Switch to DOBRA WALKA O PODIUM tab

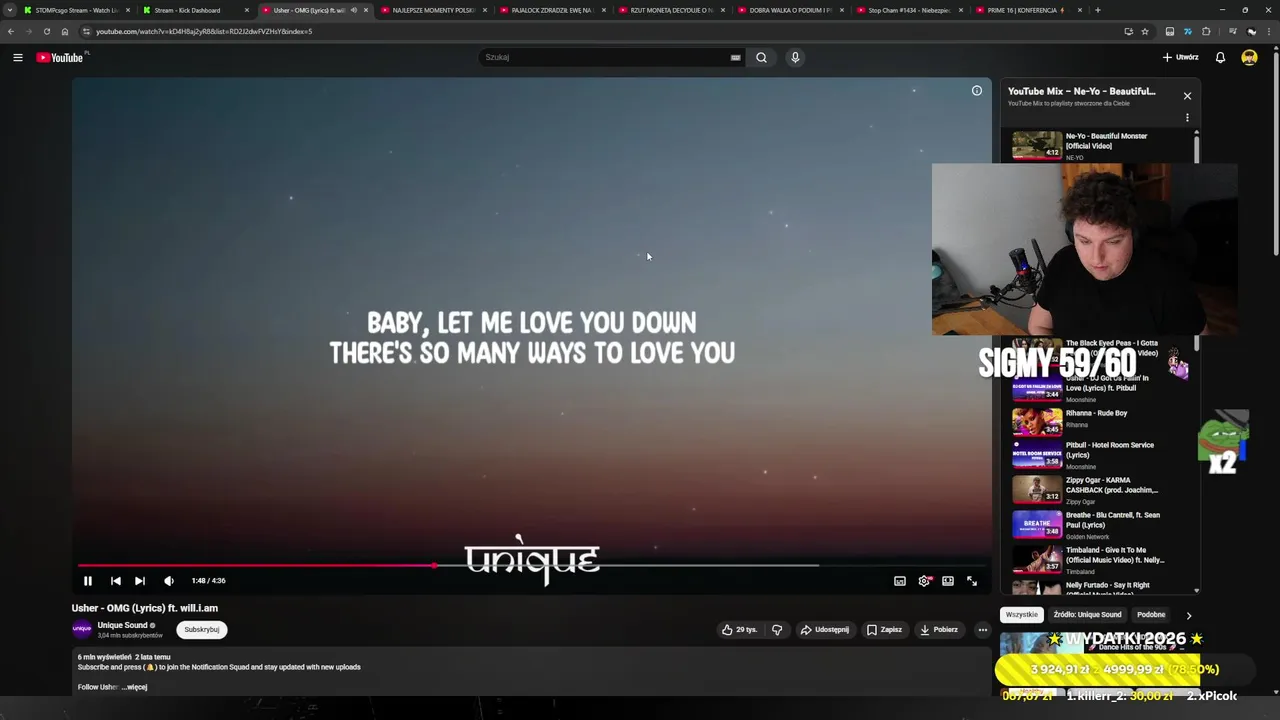coord(790,10)
